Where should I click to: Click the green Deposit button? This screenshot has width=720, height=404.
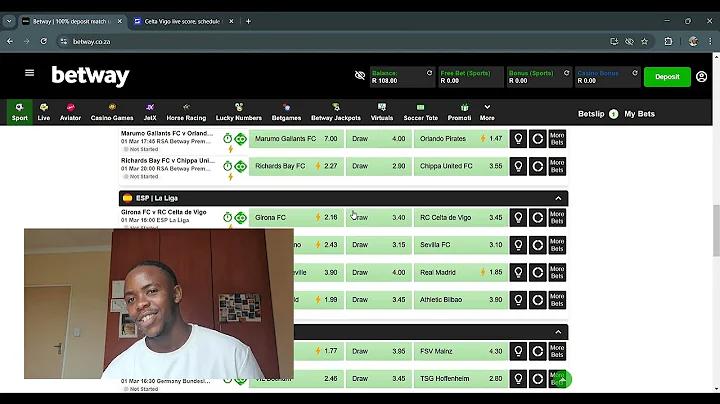667,77
